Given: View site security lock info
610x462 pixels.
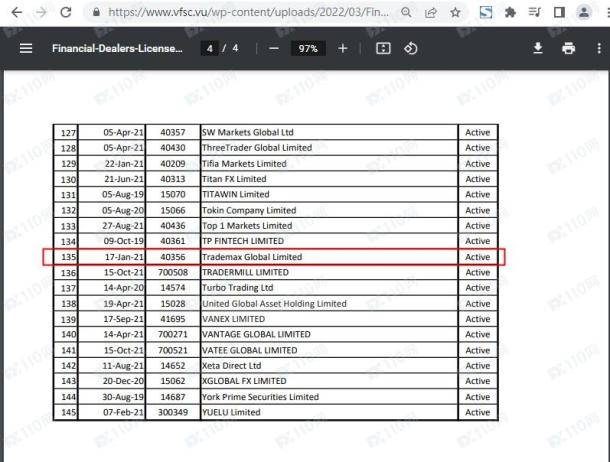Looking at the screenshot, I should 96,12.
